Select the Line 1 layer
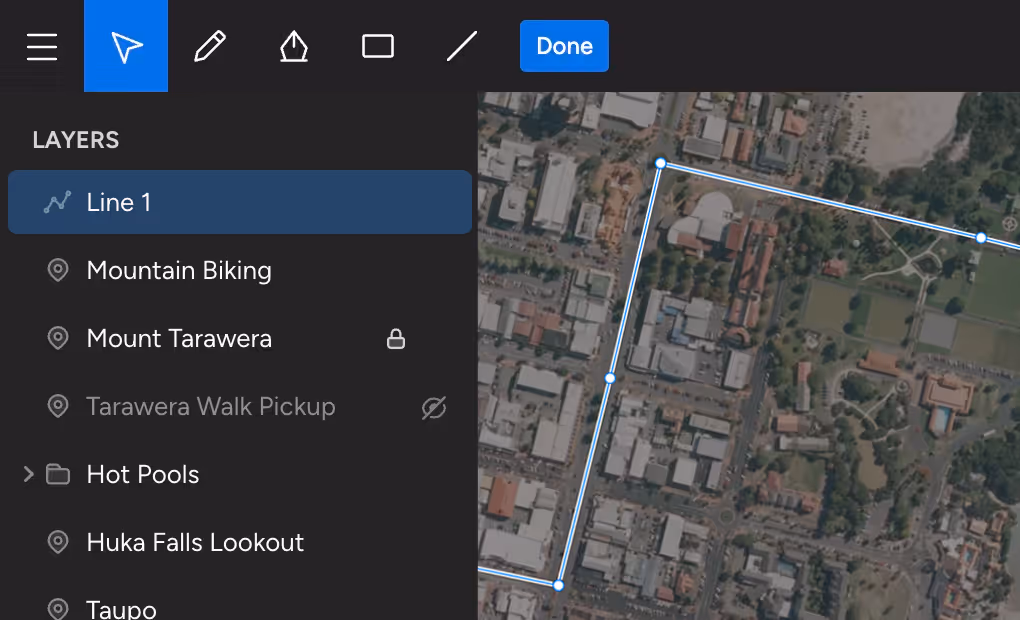The width and height of the screenshot is (1020, 620). point(240,202)
